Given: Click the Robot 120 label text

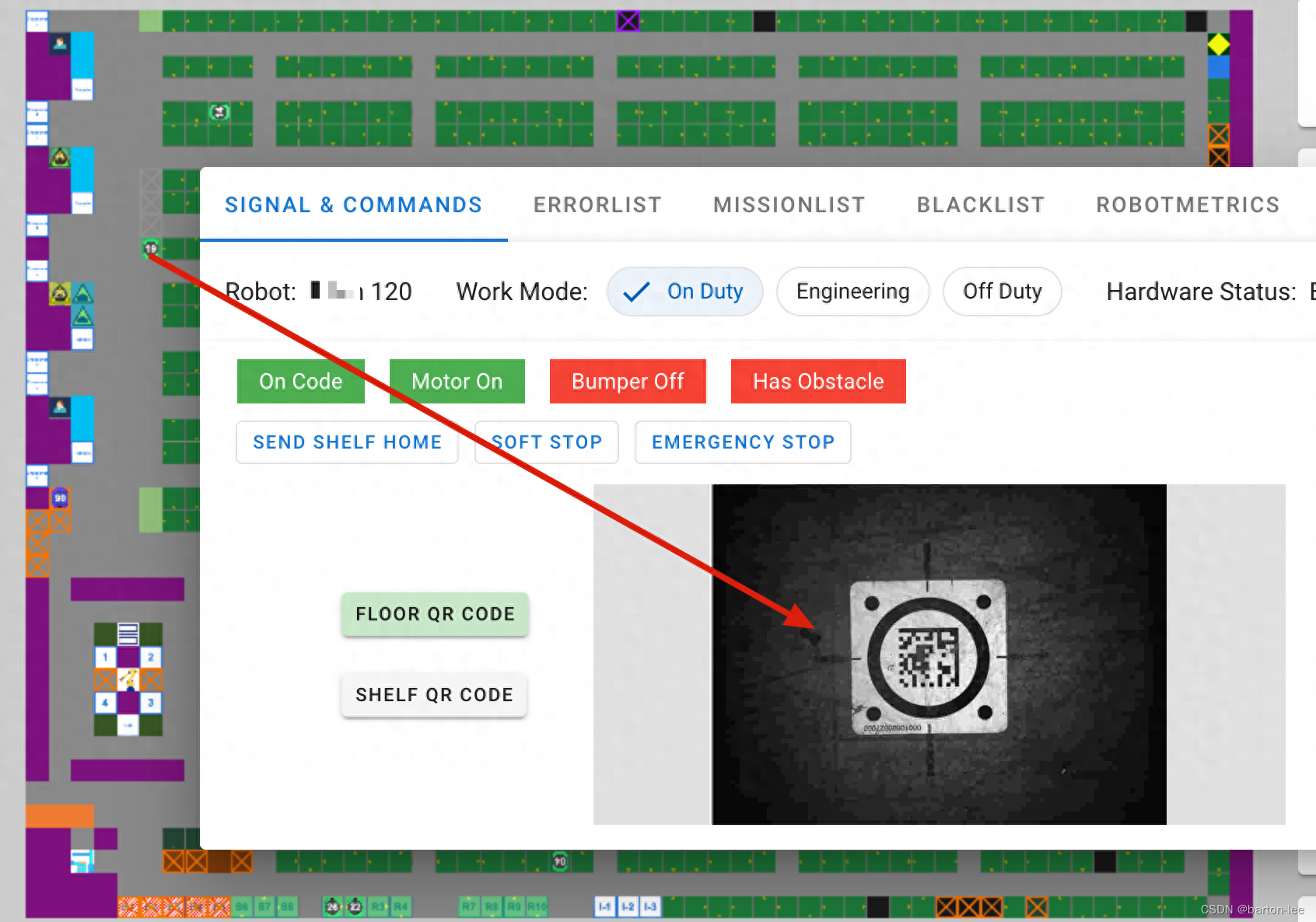Looking at the screenshot, I should click(318, 292).
